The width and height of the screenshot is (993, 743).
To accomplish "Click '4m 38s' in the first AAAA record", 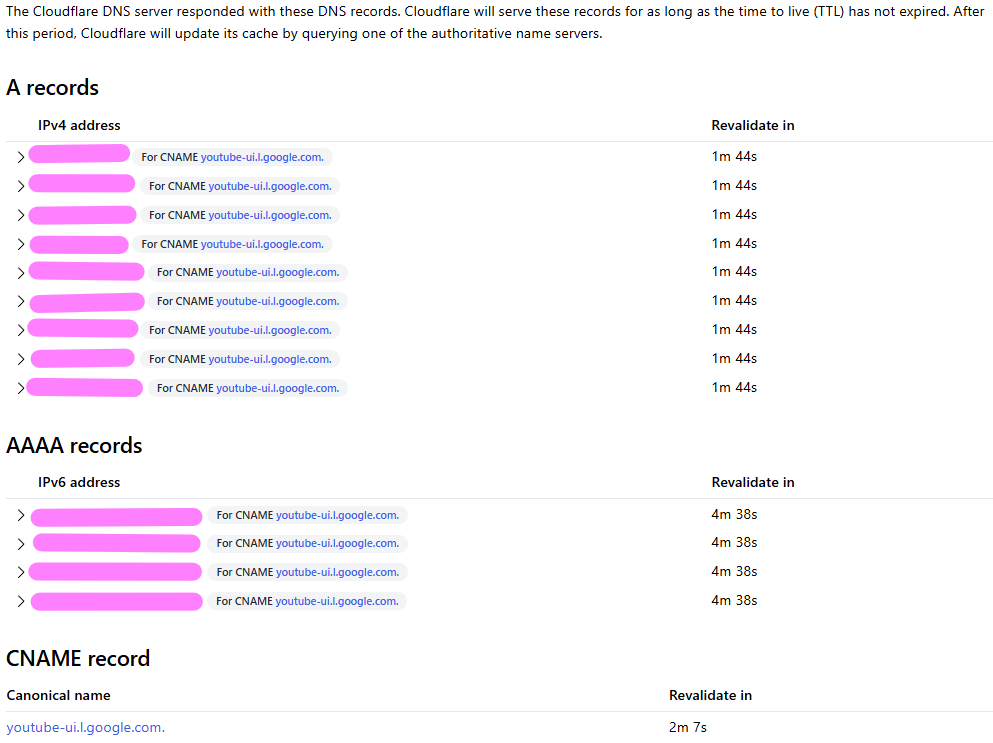I will click(x=734, y=514).
